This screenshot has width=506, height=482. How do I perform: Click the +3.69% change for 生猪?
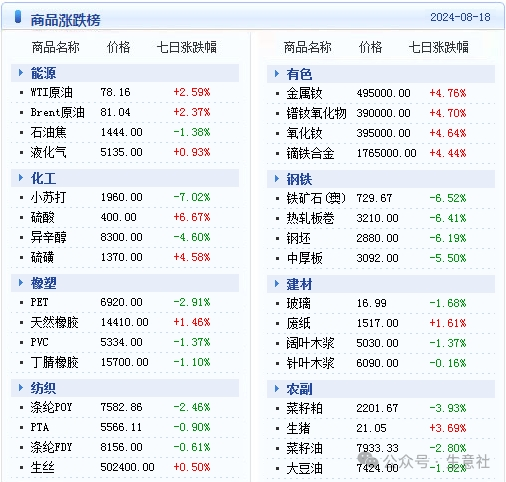pos(447,428)
